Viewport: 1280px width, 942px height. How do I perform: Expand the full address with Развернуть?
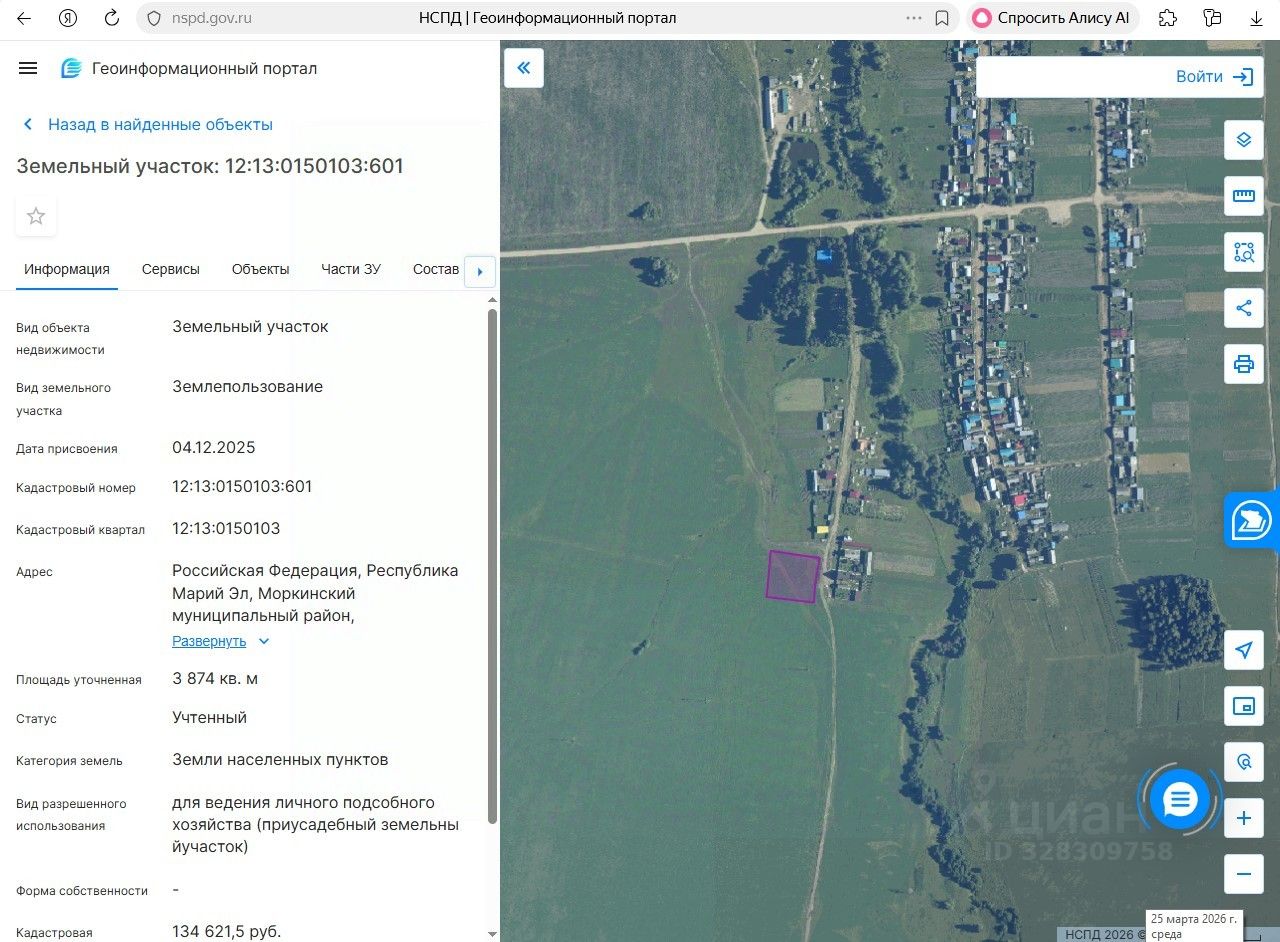click(x=221, y=641)
